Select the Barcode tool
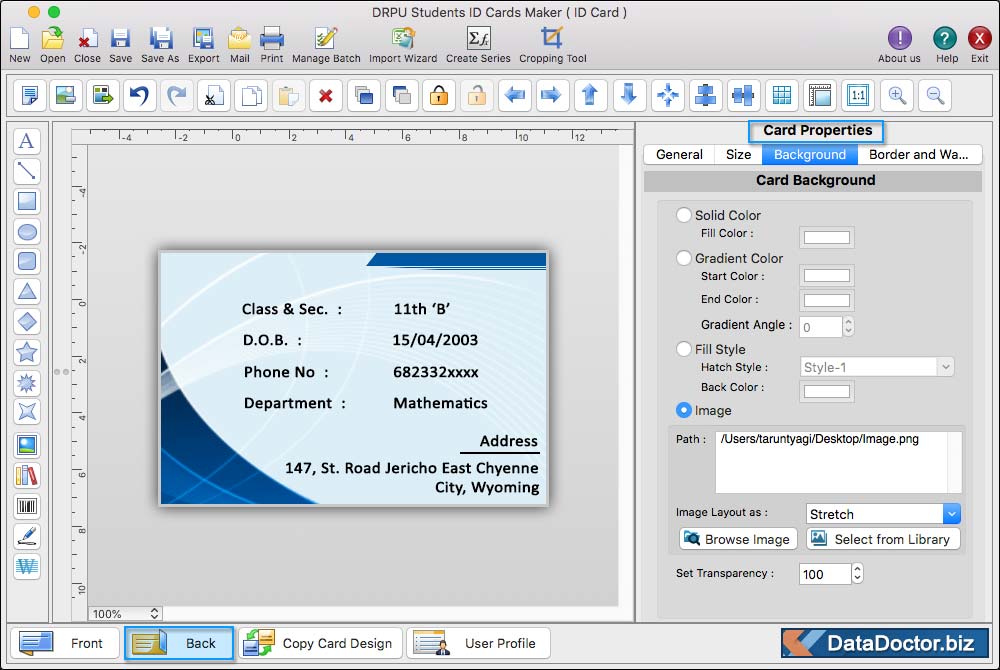This screenshot has height=670, width=1000. 27,506
